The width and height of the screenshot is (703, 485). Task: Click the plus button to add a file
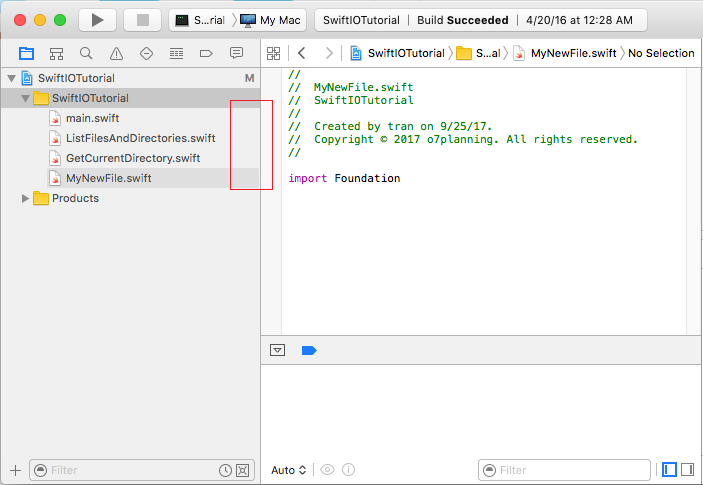tap(15, 470)
